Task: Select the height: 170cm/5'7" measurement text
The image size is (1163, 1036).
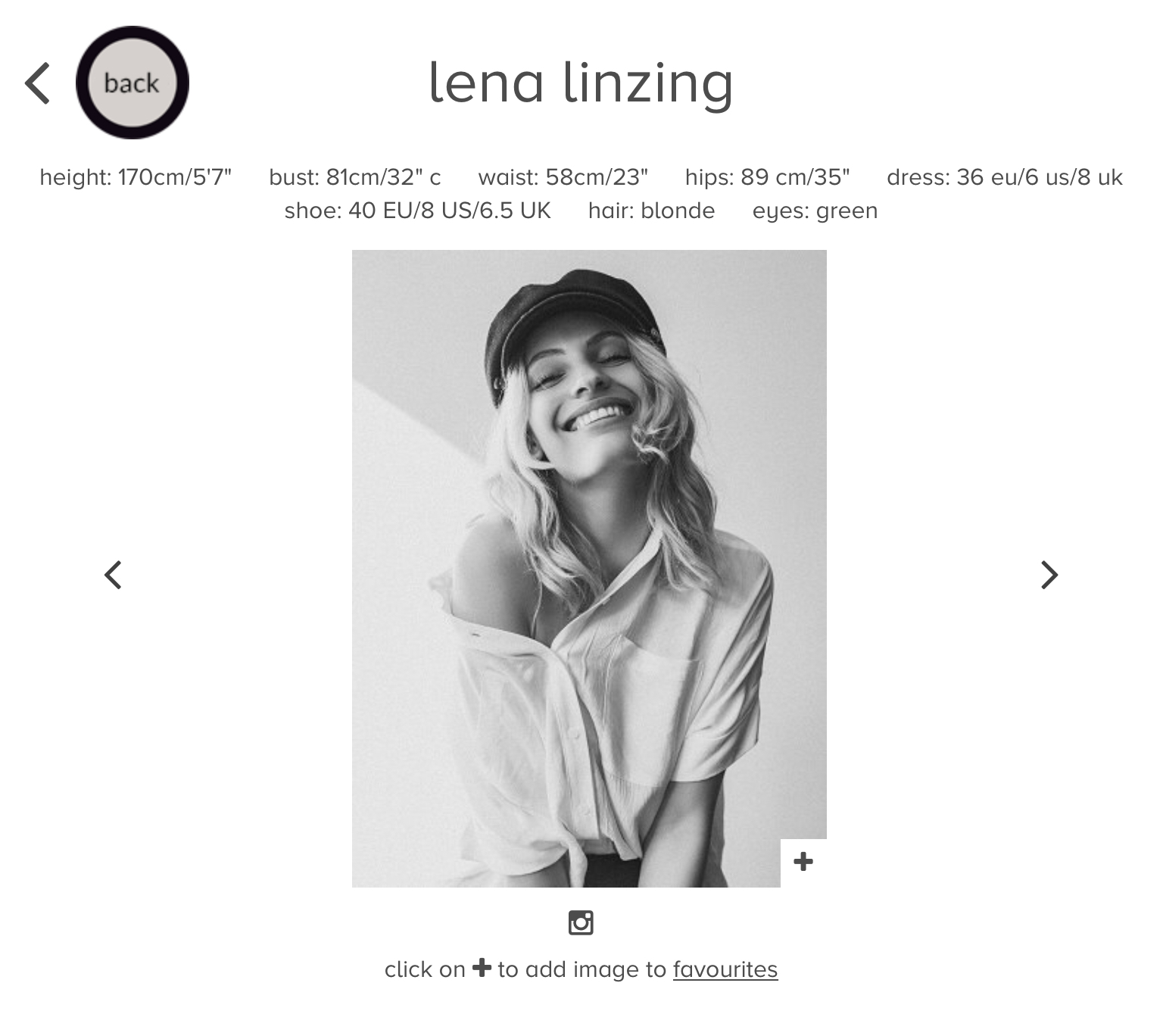Action: [x=136, y=177]
